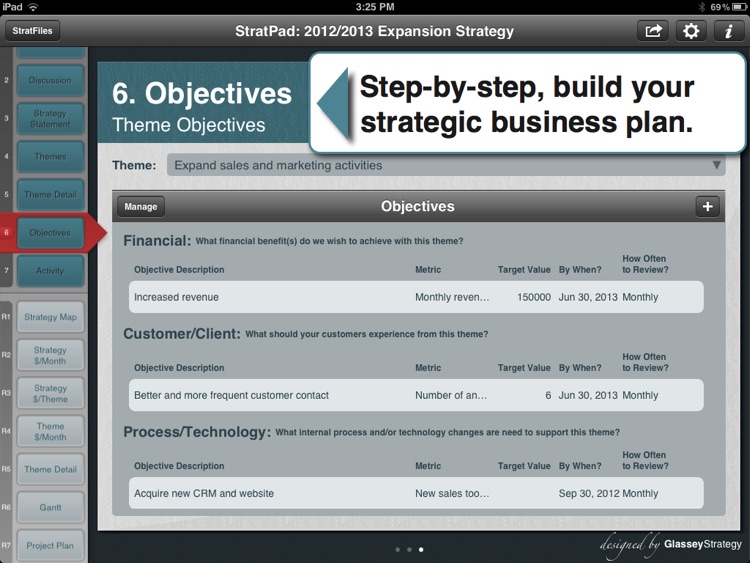Open Strategy $/Theme report

tap(50, 393)
